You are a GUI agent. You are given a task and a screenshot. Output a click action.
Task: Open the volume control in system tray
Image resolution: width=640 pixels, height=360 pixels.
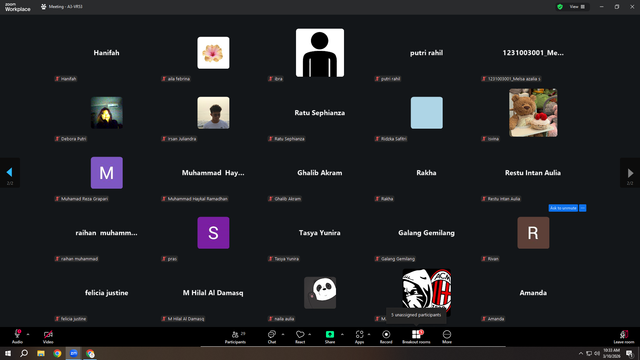tap(597, 353)
